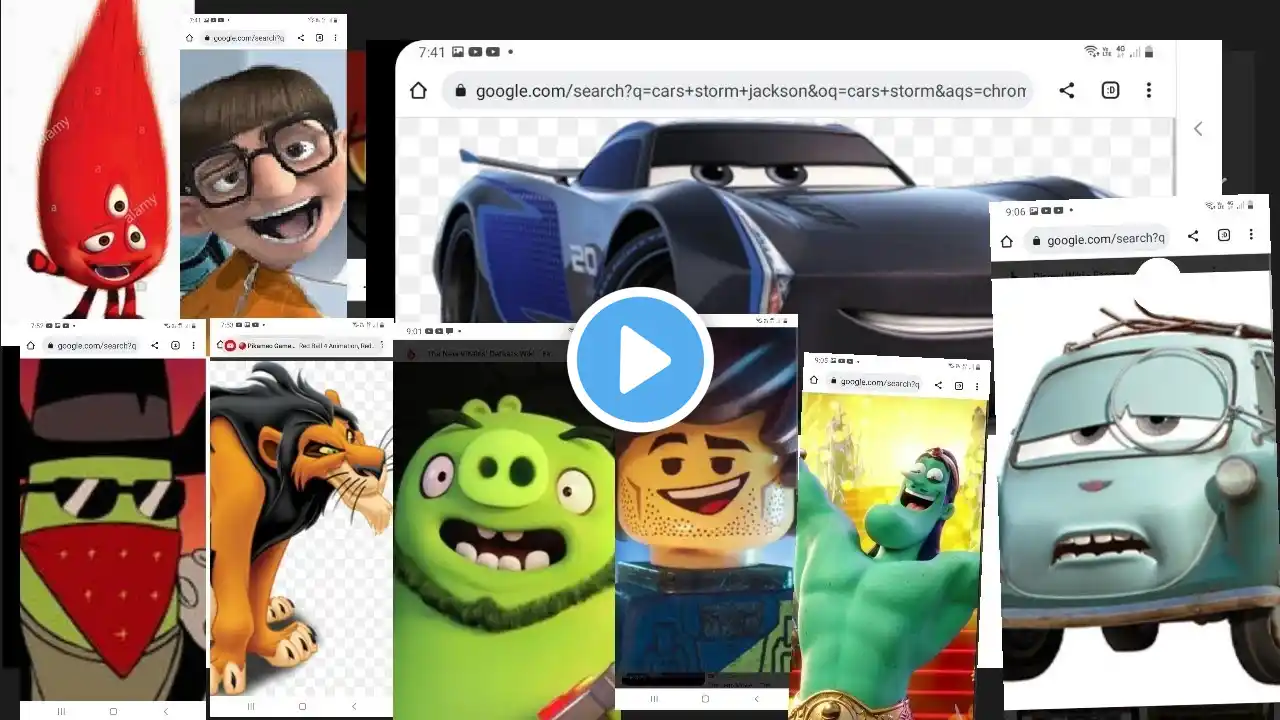This screenshot has height=720, width=1280.
Task: Tap recents nav button below red bandana character
Action: pos(61,711)
